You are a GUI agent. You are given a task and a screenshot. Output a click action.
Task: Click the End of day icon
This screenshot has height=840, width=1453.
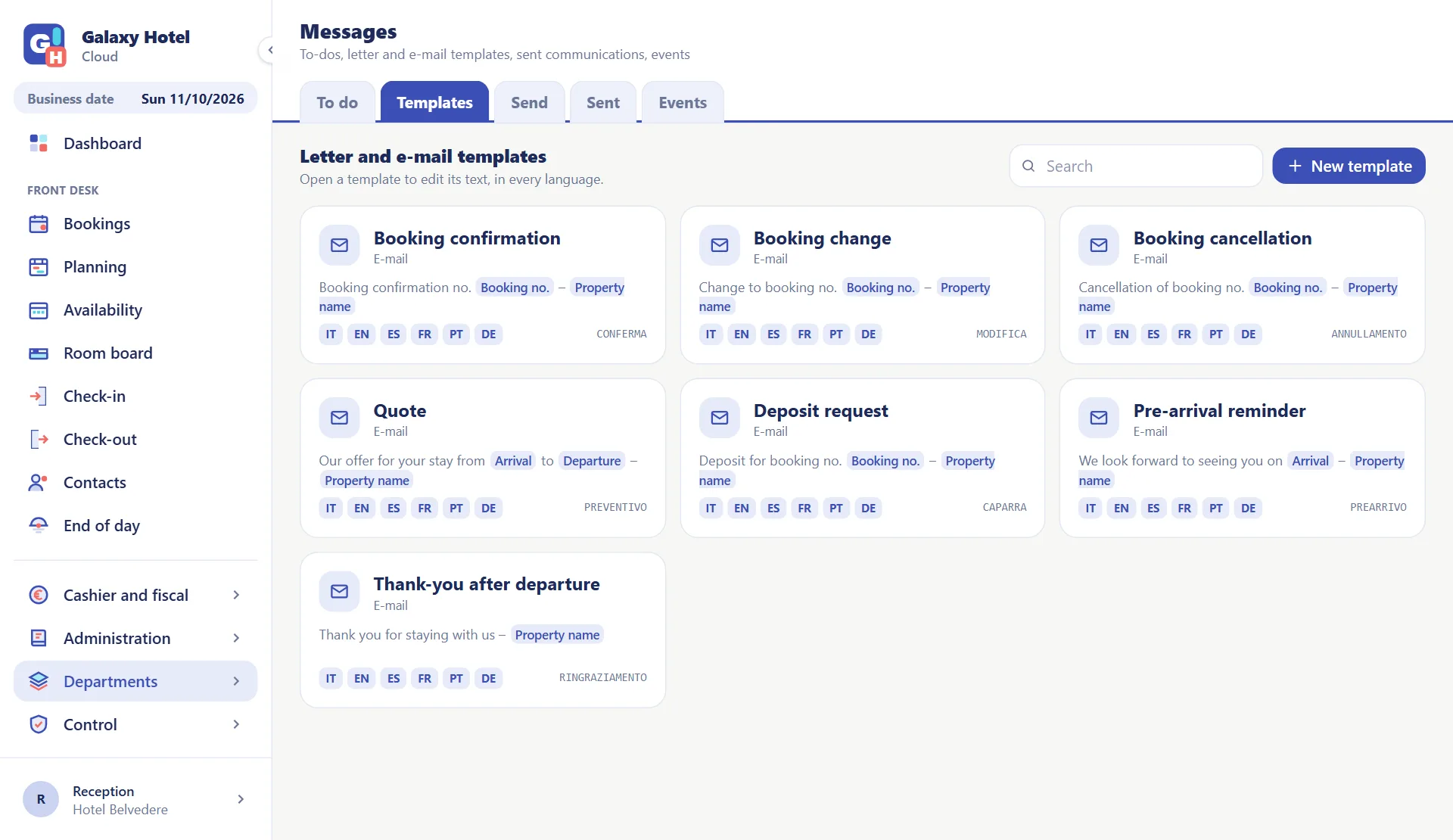click(39, 525)
